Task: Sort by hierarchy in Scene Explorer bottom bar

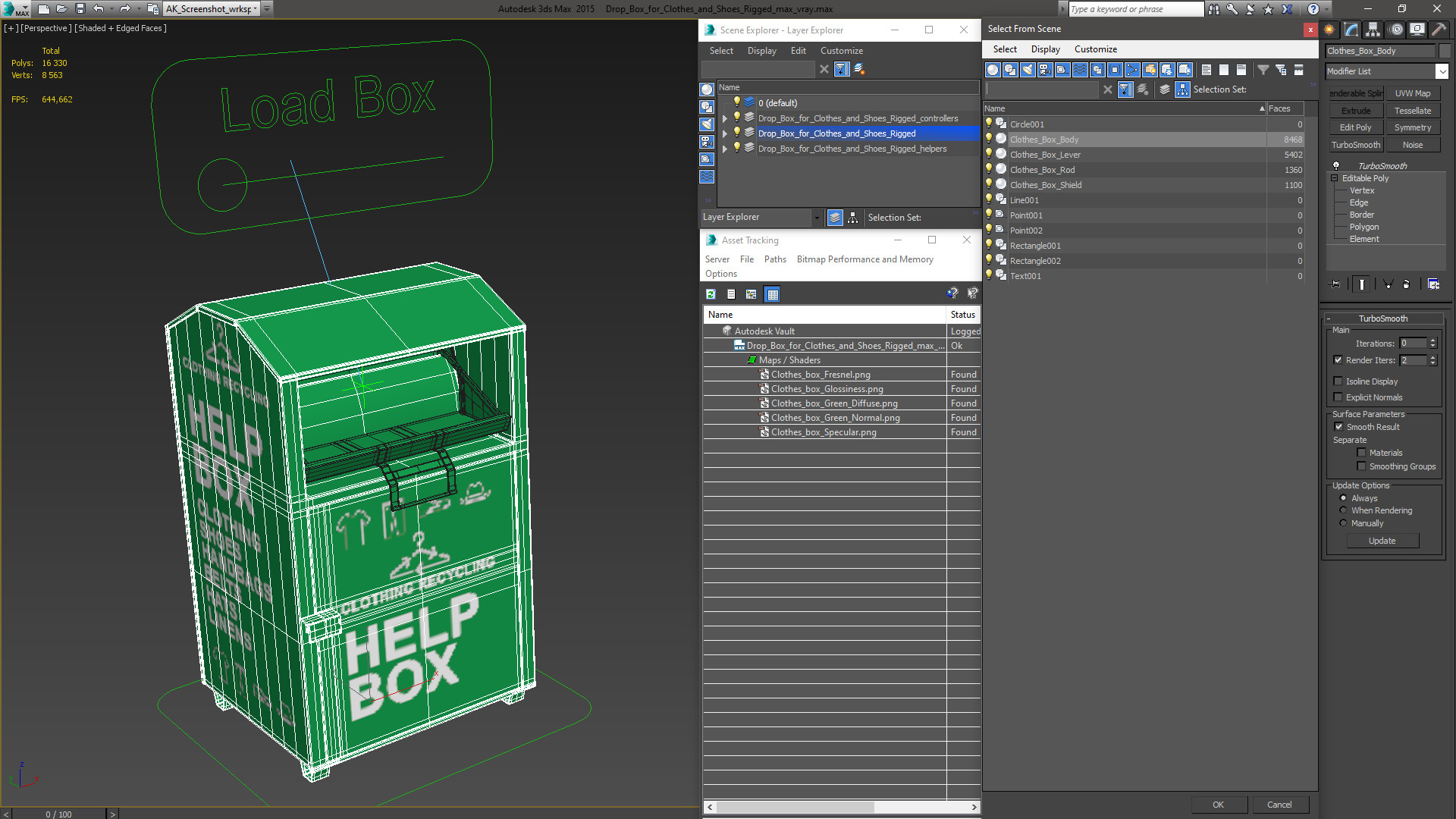Action: pos(853,218)
